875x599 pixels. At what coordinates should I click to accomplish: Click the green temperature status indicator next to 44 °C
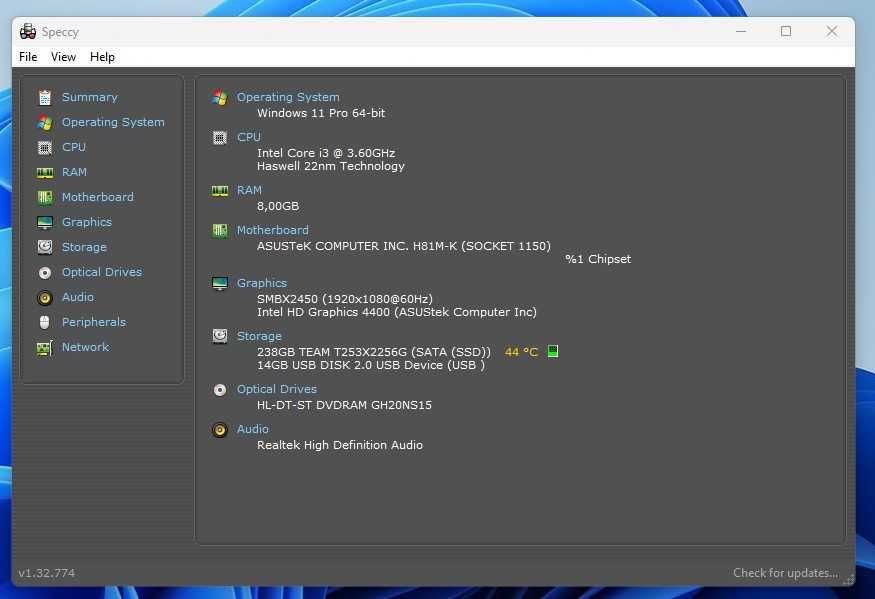pos(552,351)
